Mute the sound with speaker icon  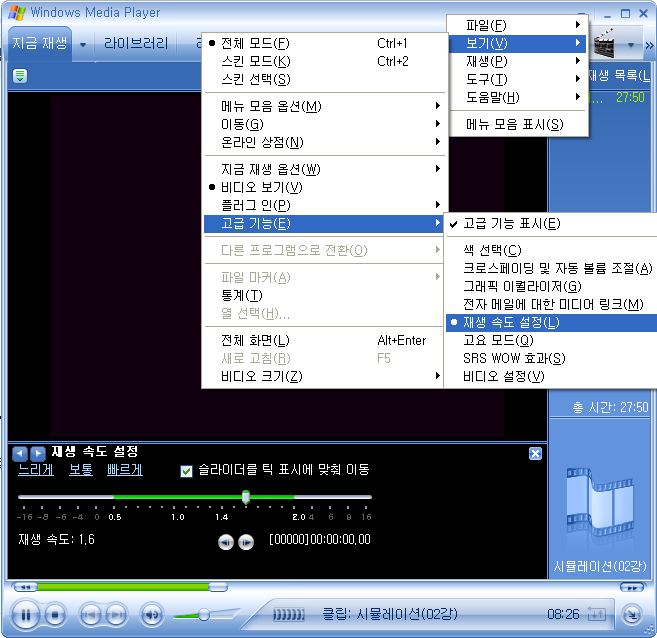pos(152,615)
